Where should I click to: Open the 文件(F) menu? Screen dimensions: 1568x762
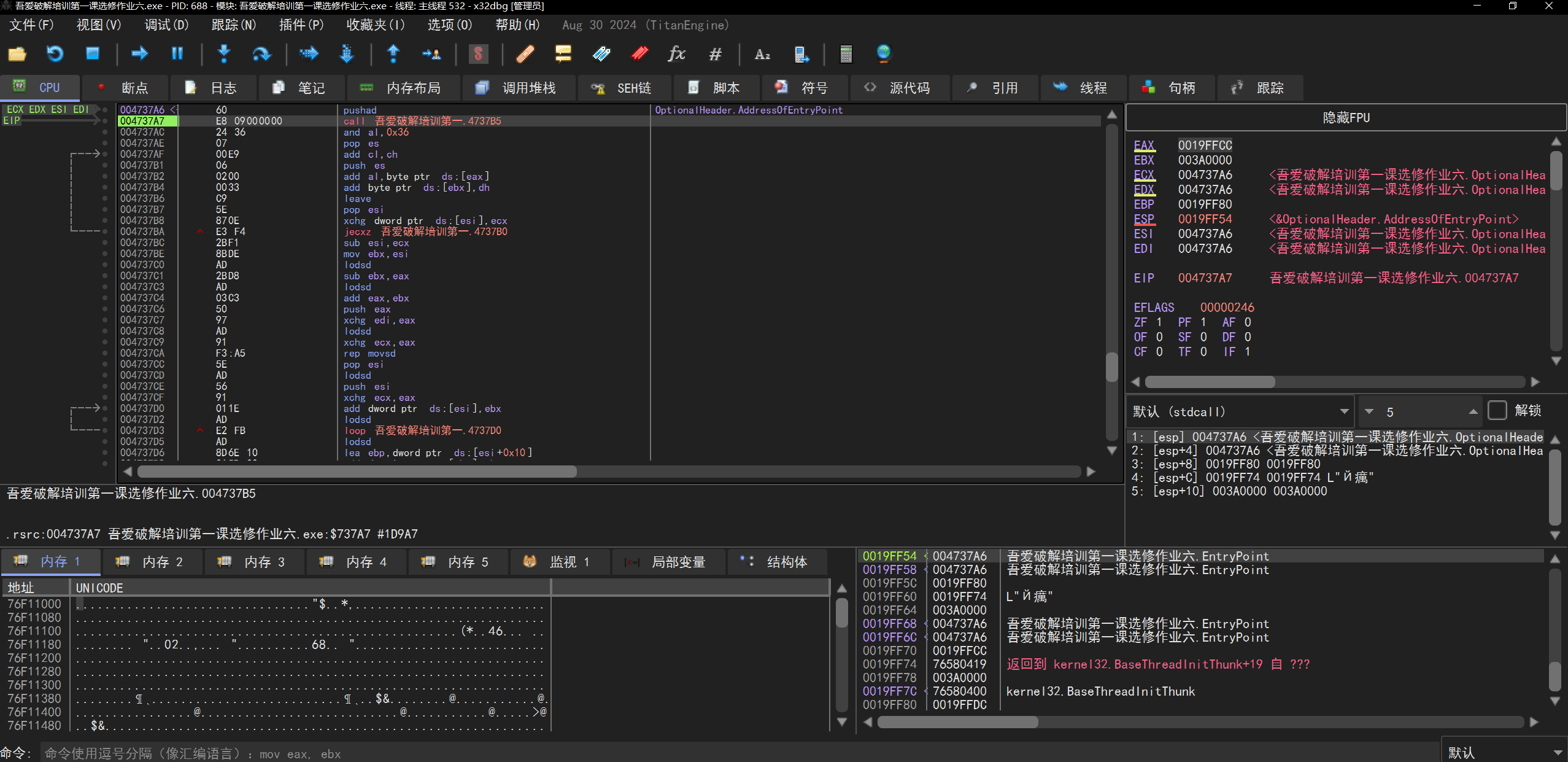click(x=31, y=25)
